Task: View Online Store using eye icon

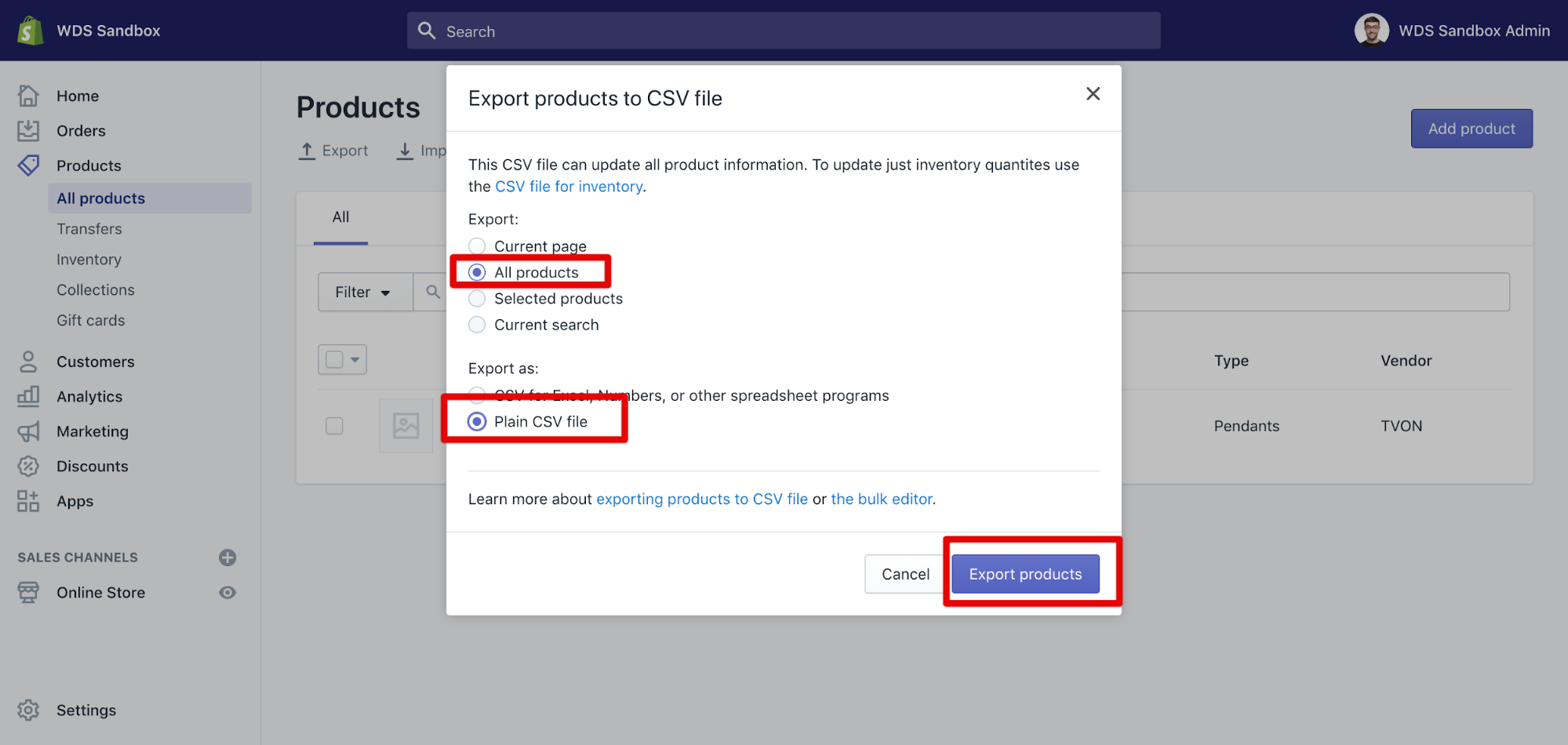Action: click(227, 593)
